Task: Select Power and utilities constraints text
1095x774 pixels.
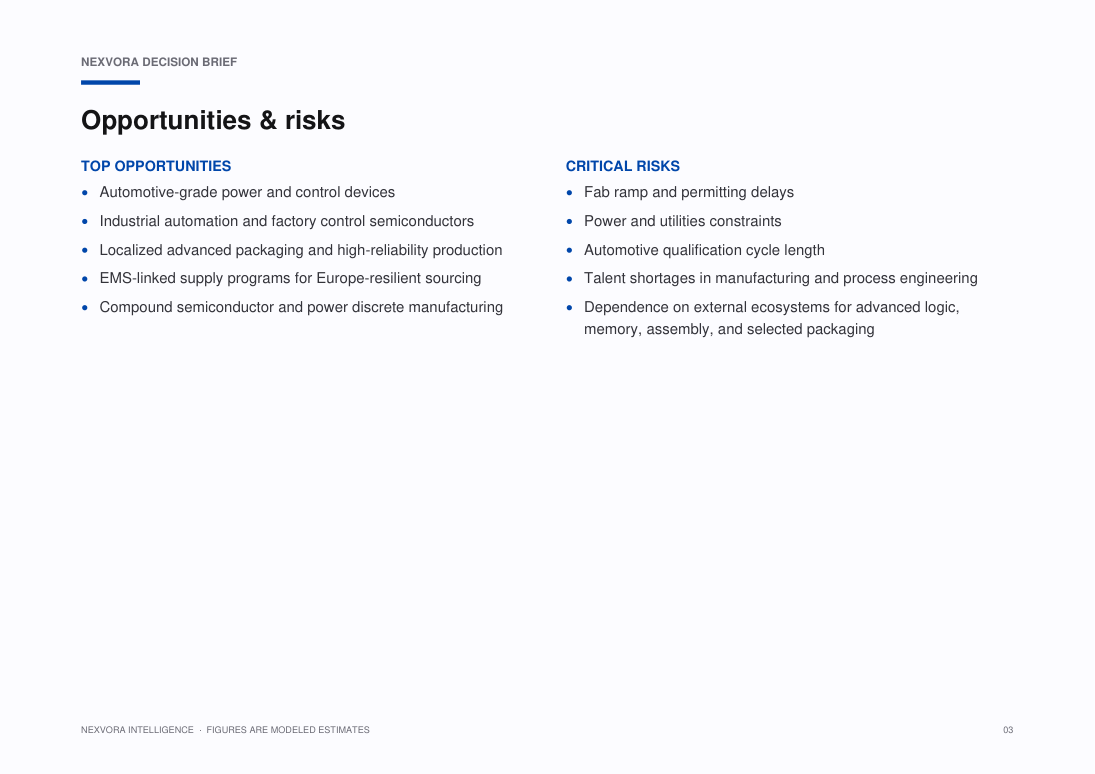Action: [x=682, y=221]
